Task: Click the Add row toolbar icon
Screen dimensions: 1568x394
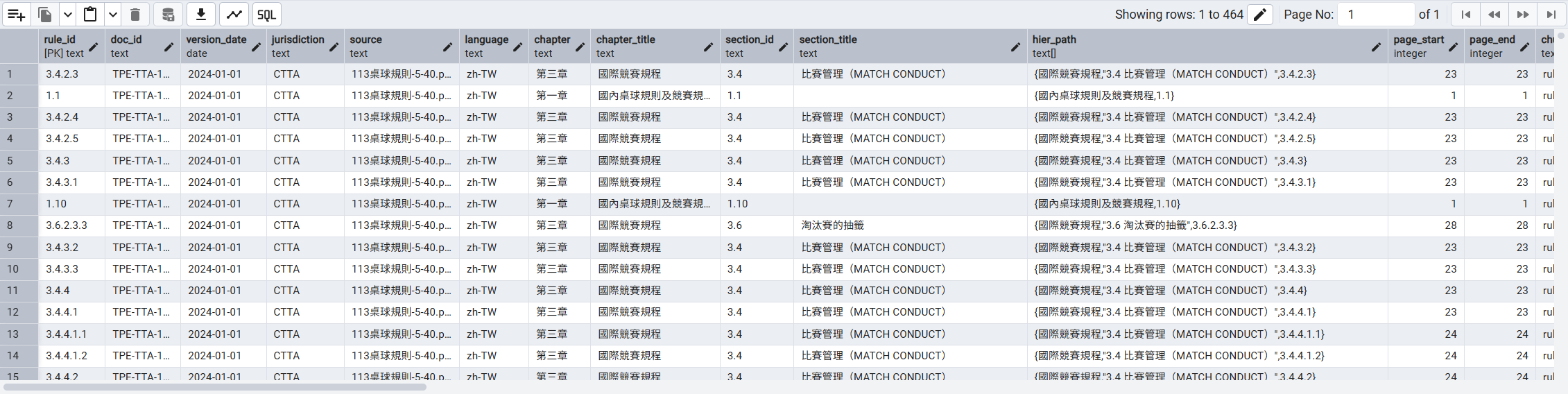Action: click(x=17, y=15)
